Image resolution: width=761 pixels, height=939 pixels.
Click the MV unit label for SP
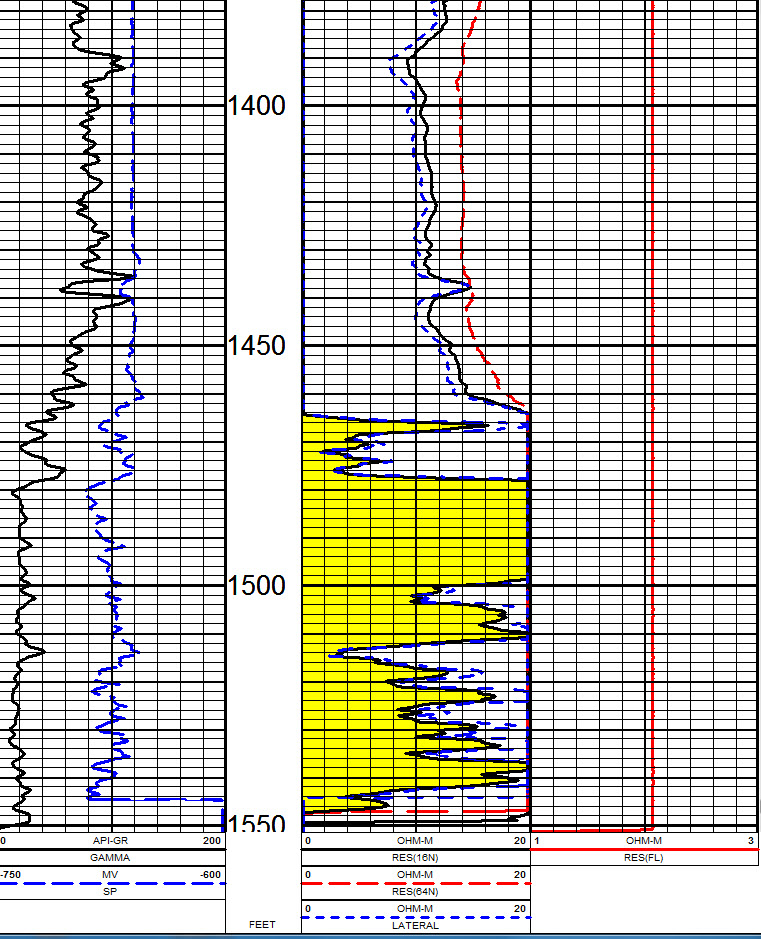point(111,874)
